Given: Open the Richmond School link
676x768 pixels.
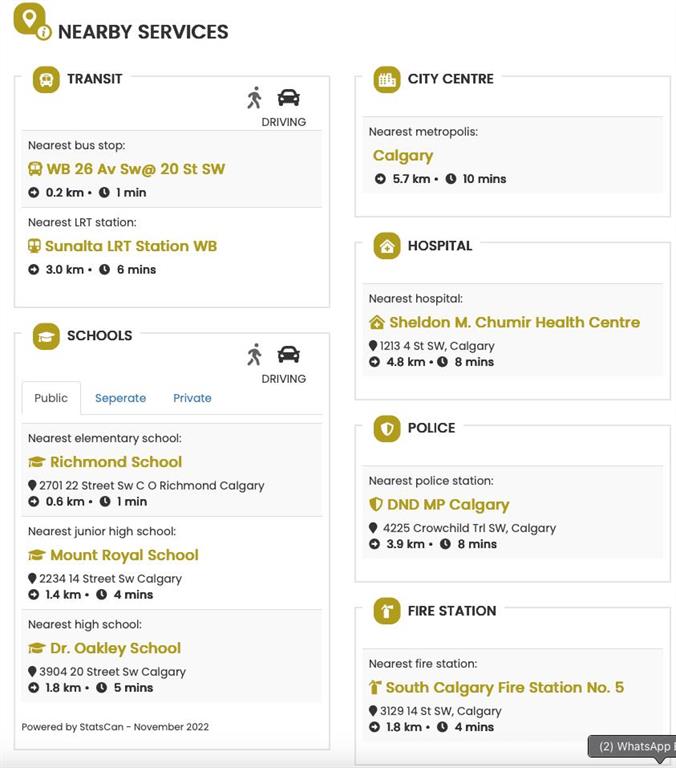Looking at the screenshot, I should pyautogui.click(x=115, y=462).
